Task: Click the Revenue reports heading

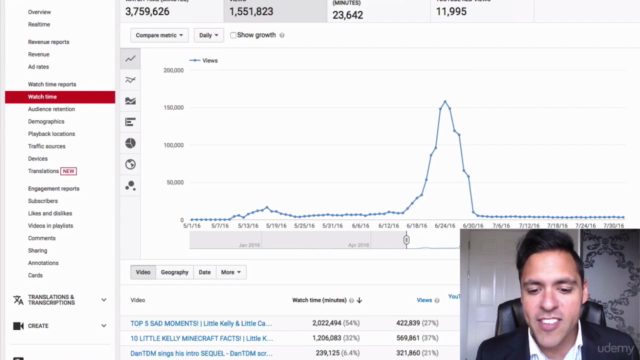Action: tap(49, 42)
